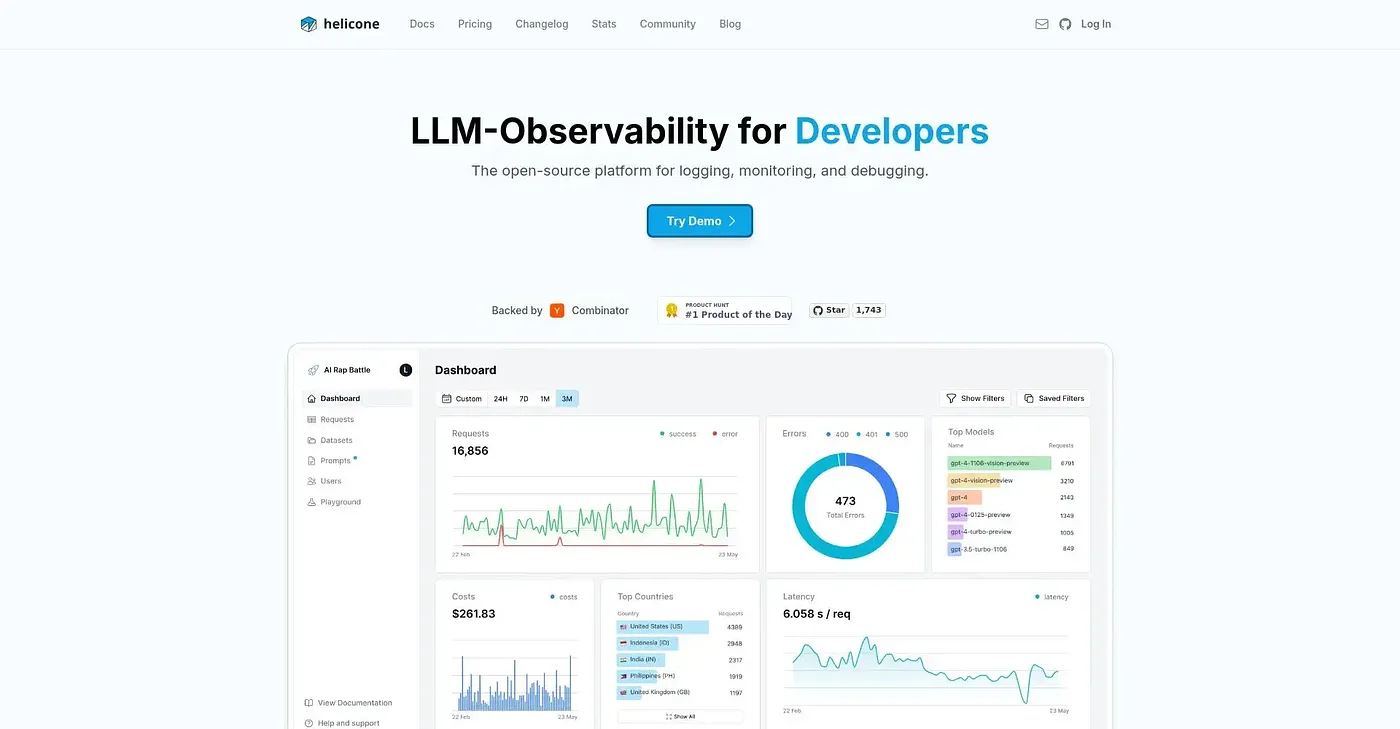Viewport: 1400px width, 729px height.
Task: Open the GitHub icon in the top navigation
Action: (x=1065, y=24)
